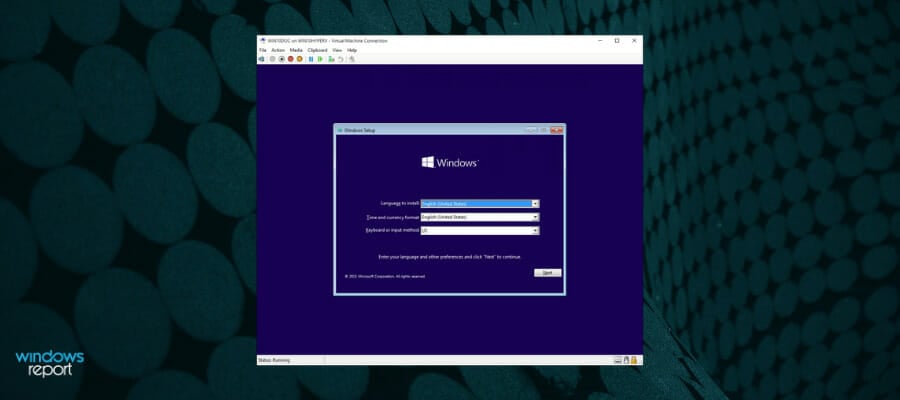Viewport: 900px width, 400px height.
Task: Maximize the Virtual Machine Connection window
Action: tap(617, 41)
